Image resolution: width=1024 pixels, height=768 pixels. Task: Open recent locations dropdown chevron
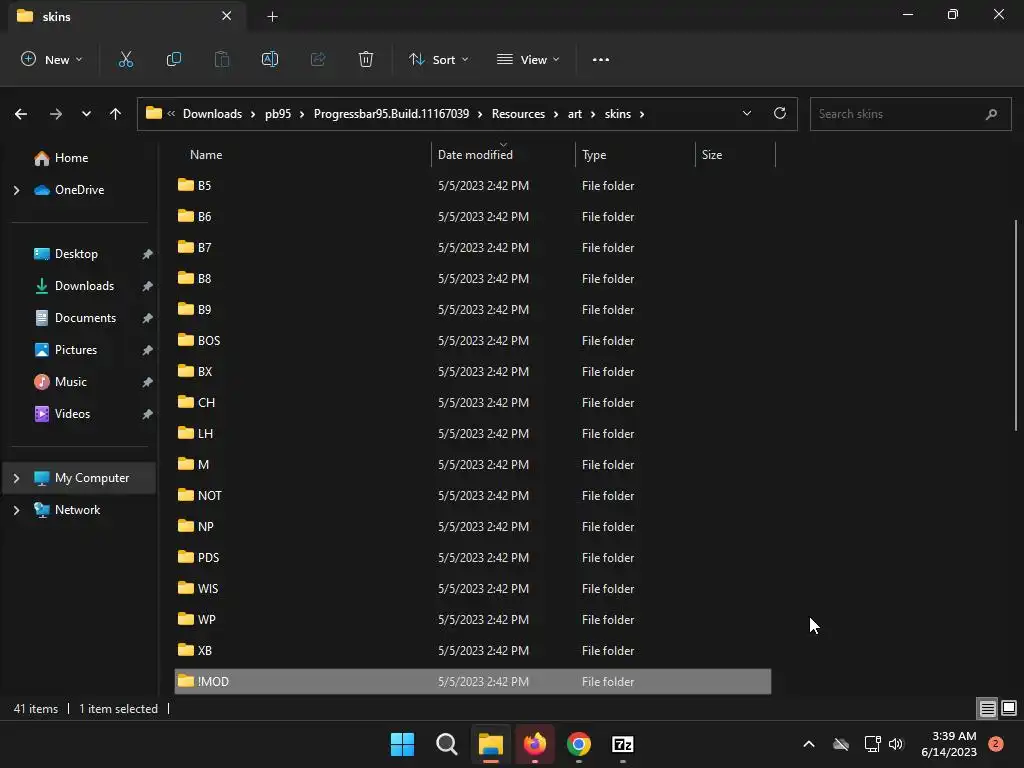86,114
